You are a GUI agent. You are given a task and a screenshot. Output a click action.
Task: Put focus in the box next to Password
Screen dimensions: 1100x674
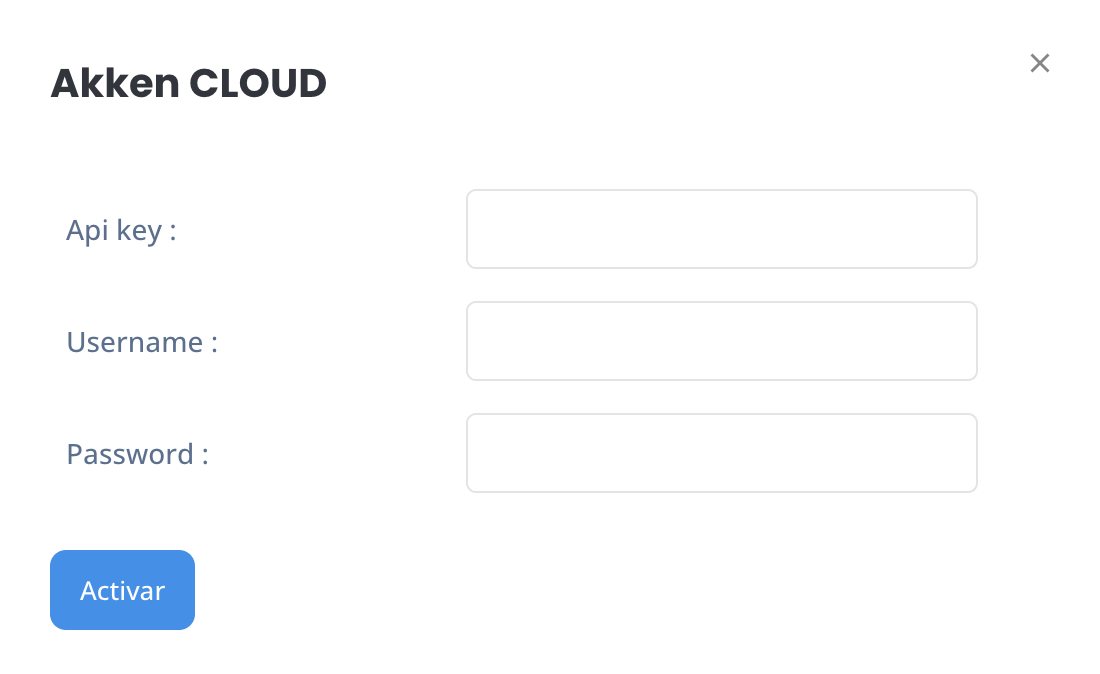[x=722, y=453]
